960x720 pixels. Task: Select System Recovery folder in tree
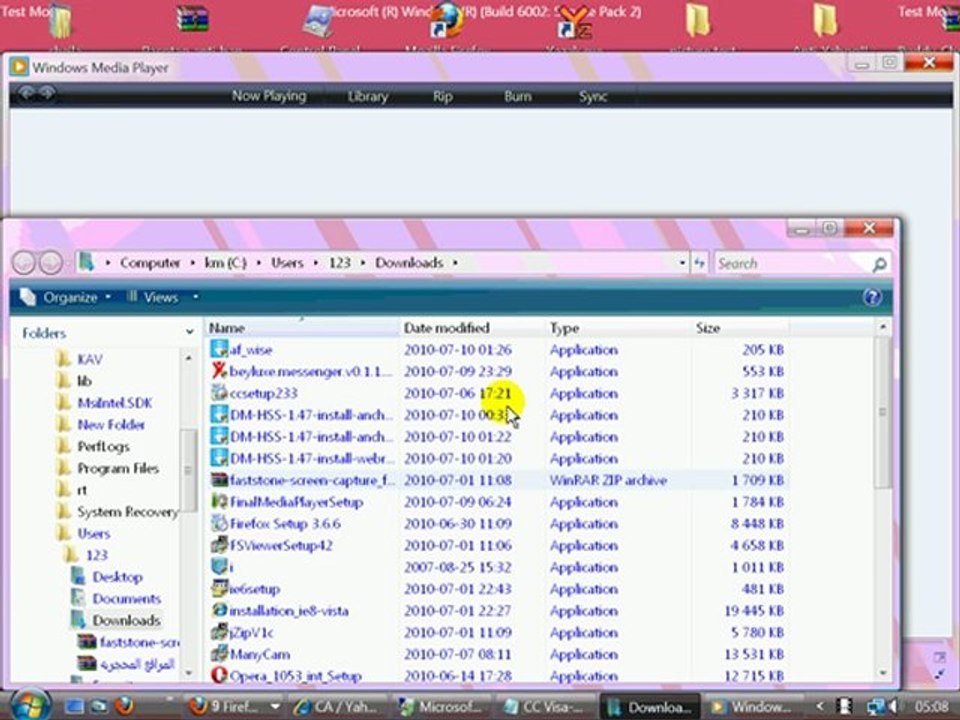pos(127,512)
